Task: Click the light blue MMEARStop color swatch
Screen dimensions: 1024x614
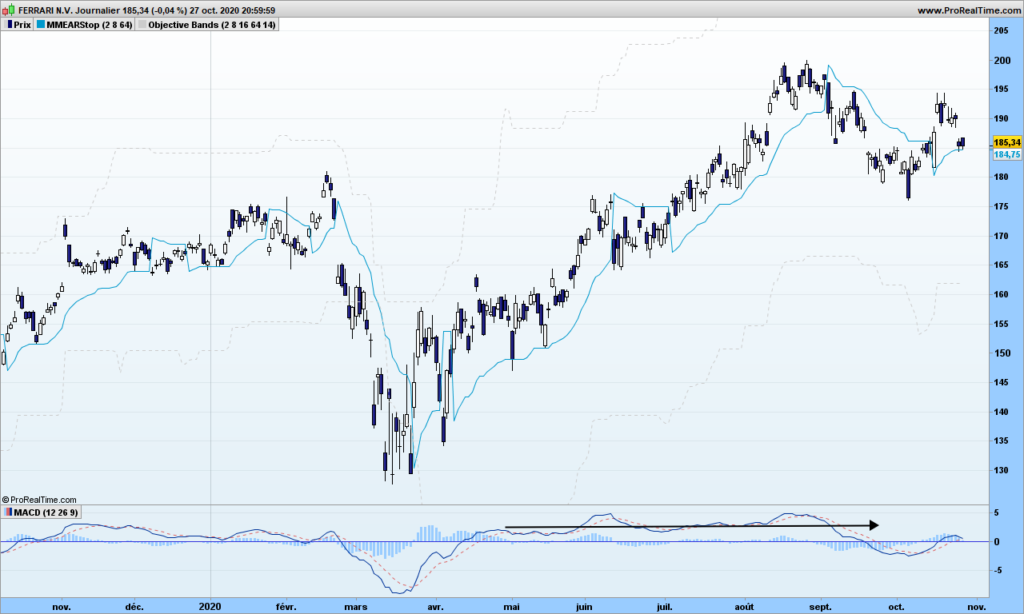Action: (41, 25)
